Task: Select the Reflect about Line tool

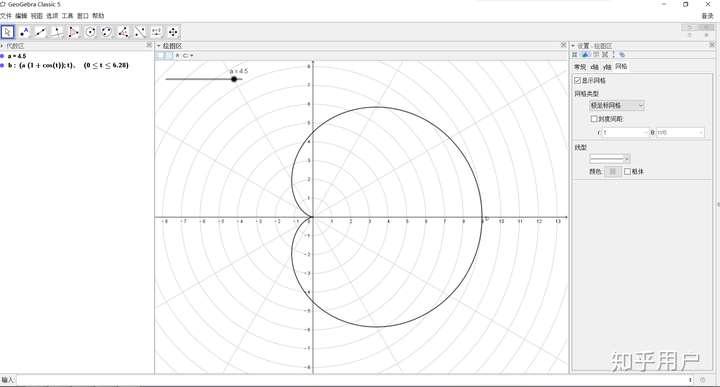Action: [x=140, y=32]
